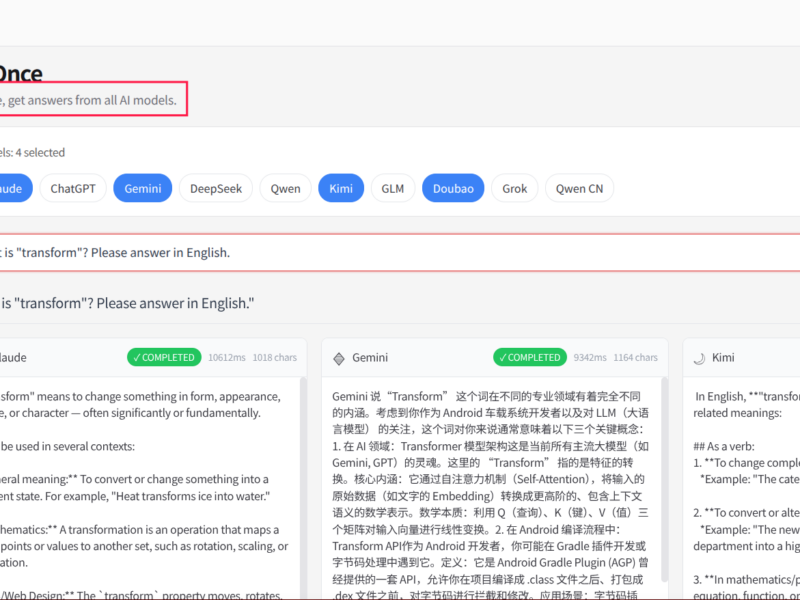Click the Gemini logo icon in card header
The width and height of the screenshot is (800, 600).
pos(339,357)
